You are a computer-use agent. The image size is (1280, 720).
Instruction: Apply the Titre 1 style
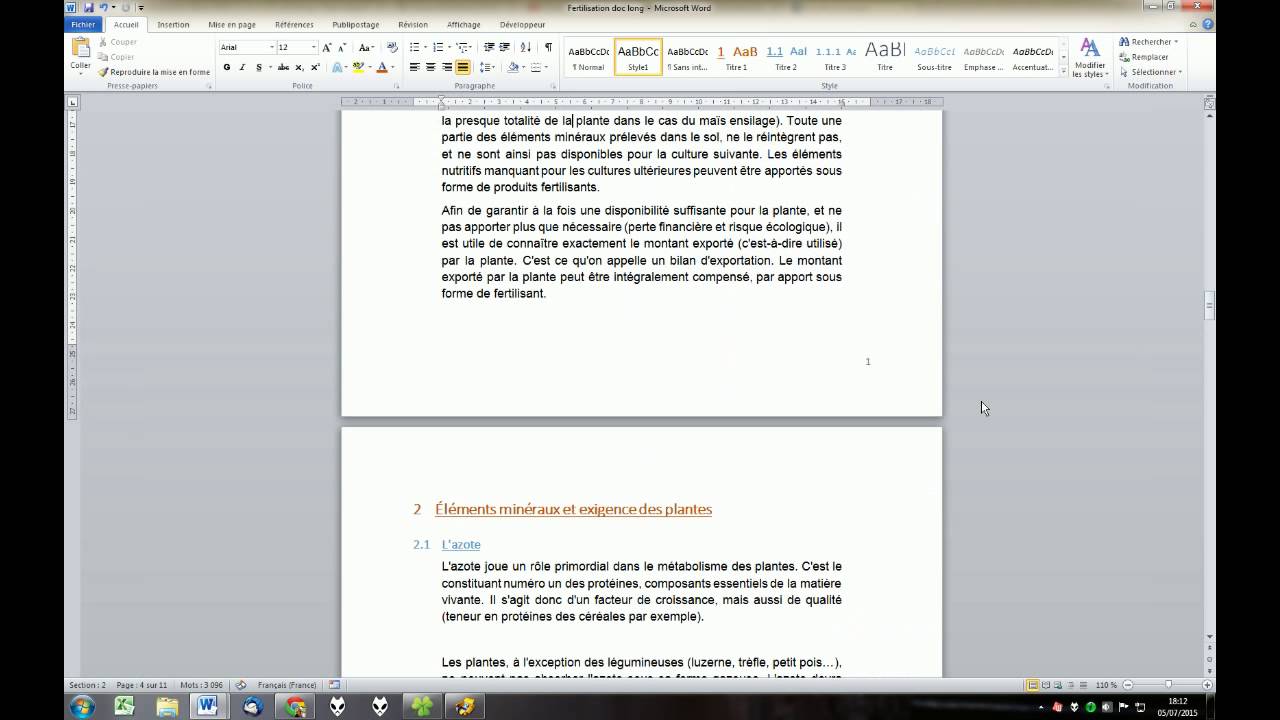(x=737, y=58)
